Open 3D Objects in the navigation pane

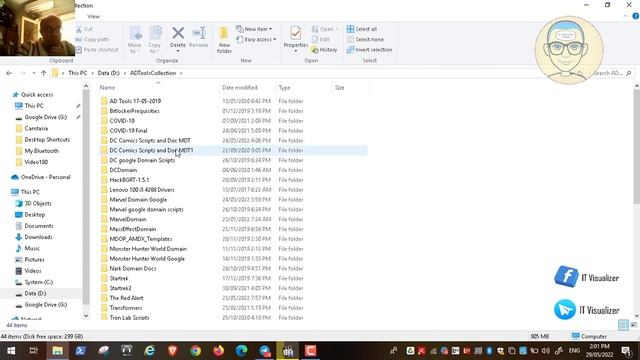coord(38,203)
